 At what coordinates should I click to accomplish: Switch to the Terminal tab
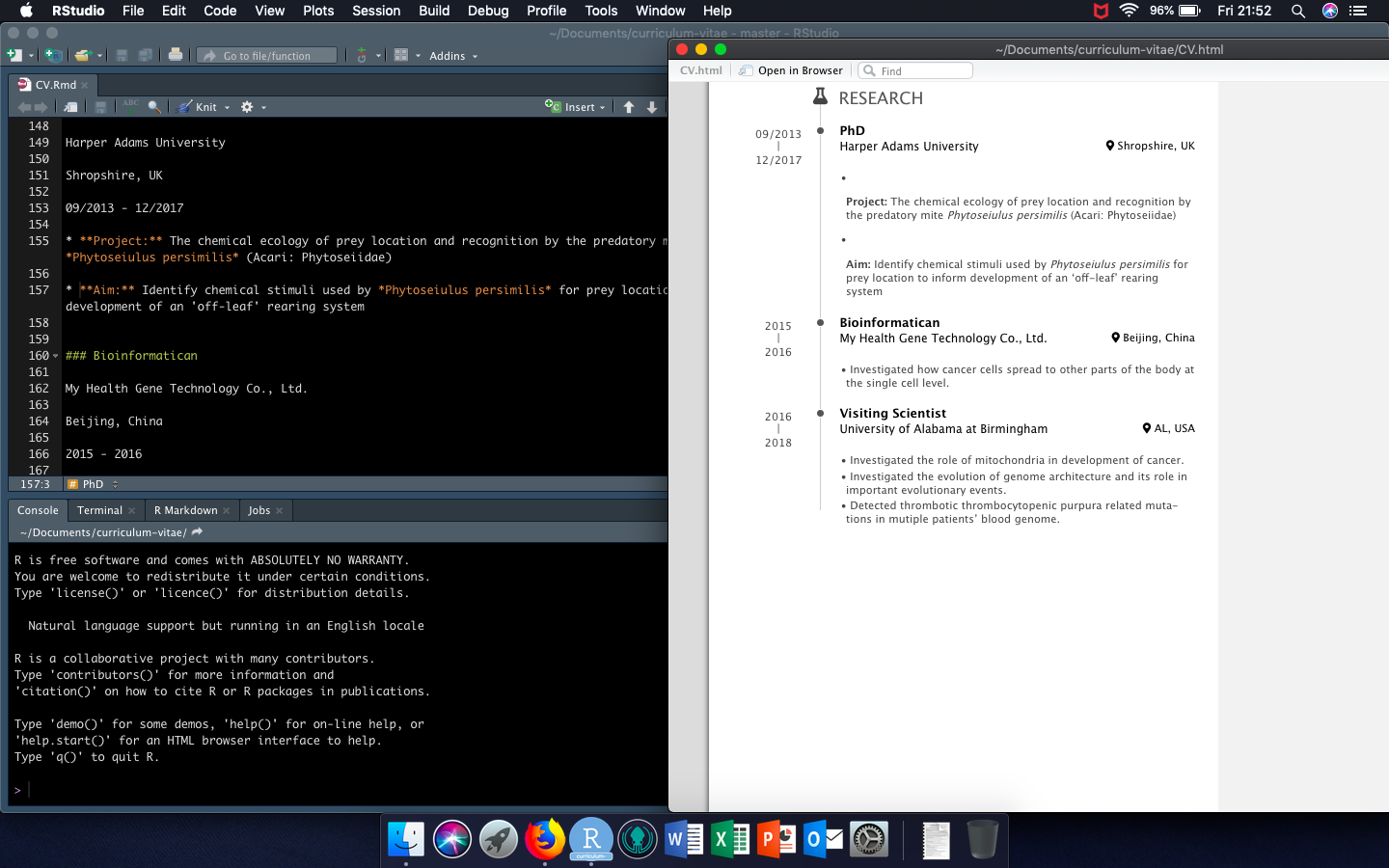point(99,510)
